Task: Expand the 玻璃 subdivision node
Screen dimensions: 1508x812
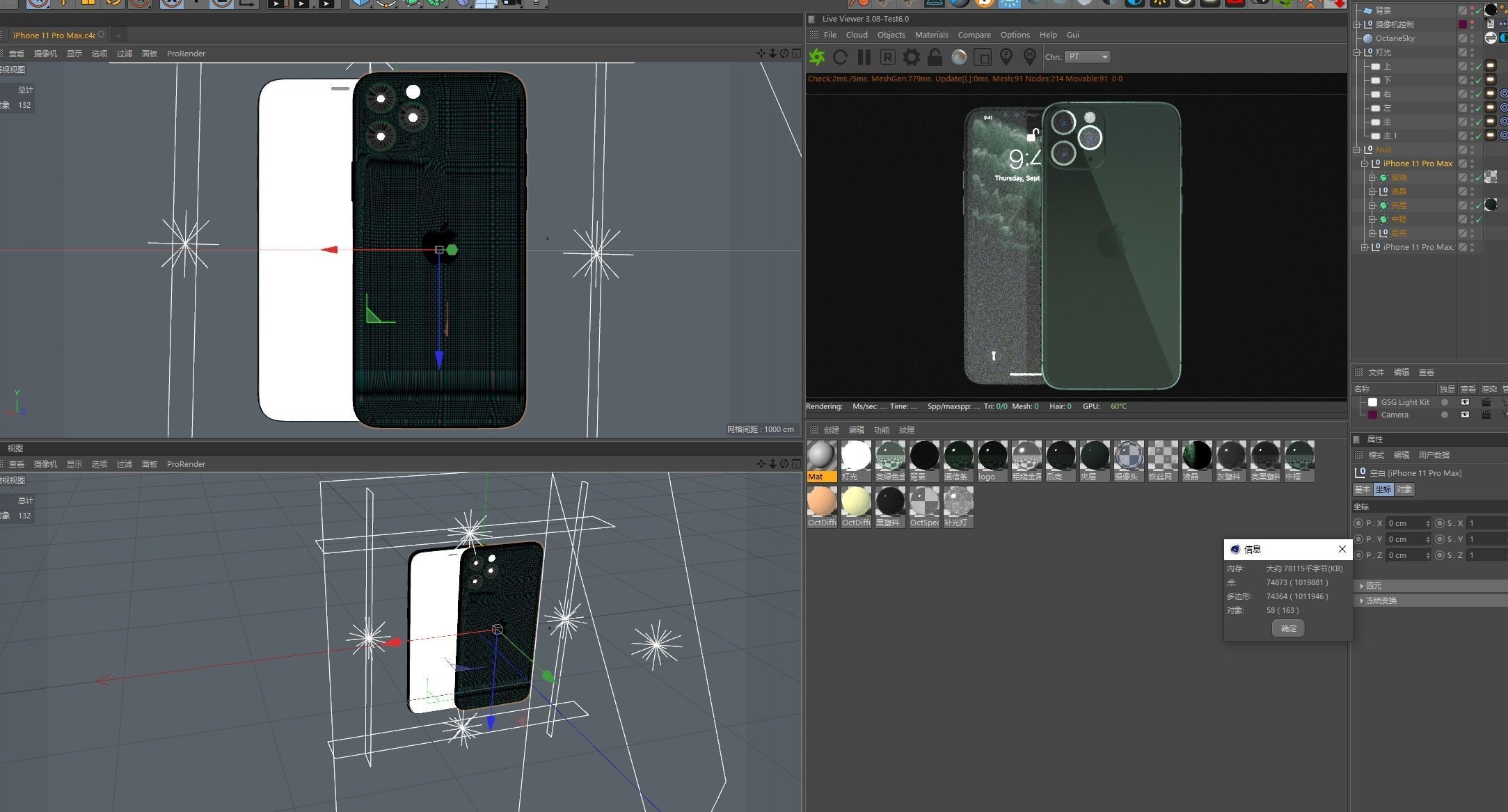Action: [x=1372, y=177]
